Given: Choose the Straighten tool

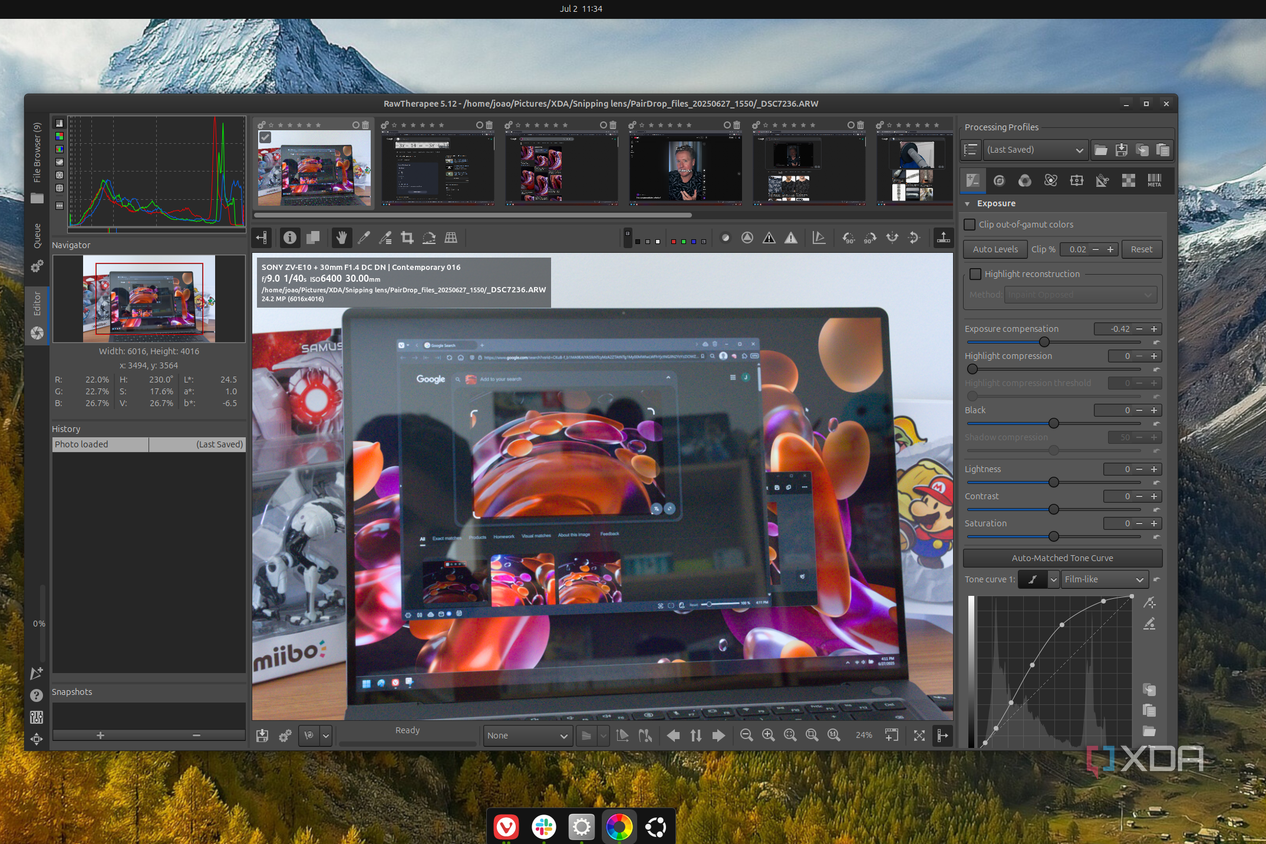Looking at the screenshot, I should (x=429, y=238).
